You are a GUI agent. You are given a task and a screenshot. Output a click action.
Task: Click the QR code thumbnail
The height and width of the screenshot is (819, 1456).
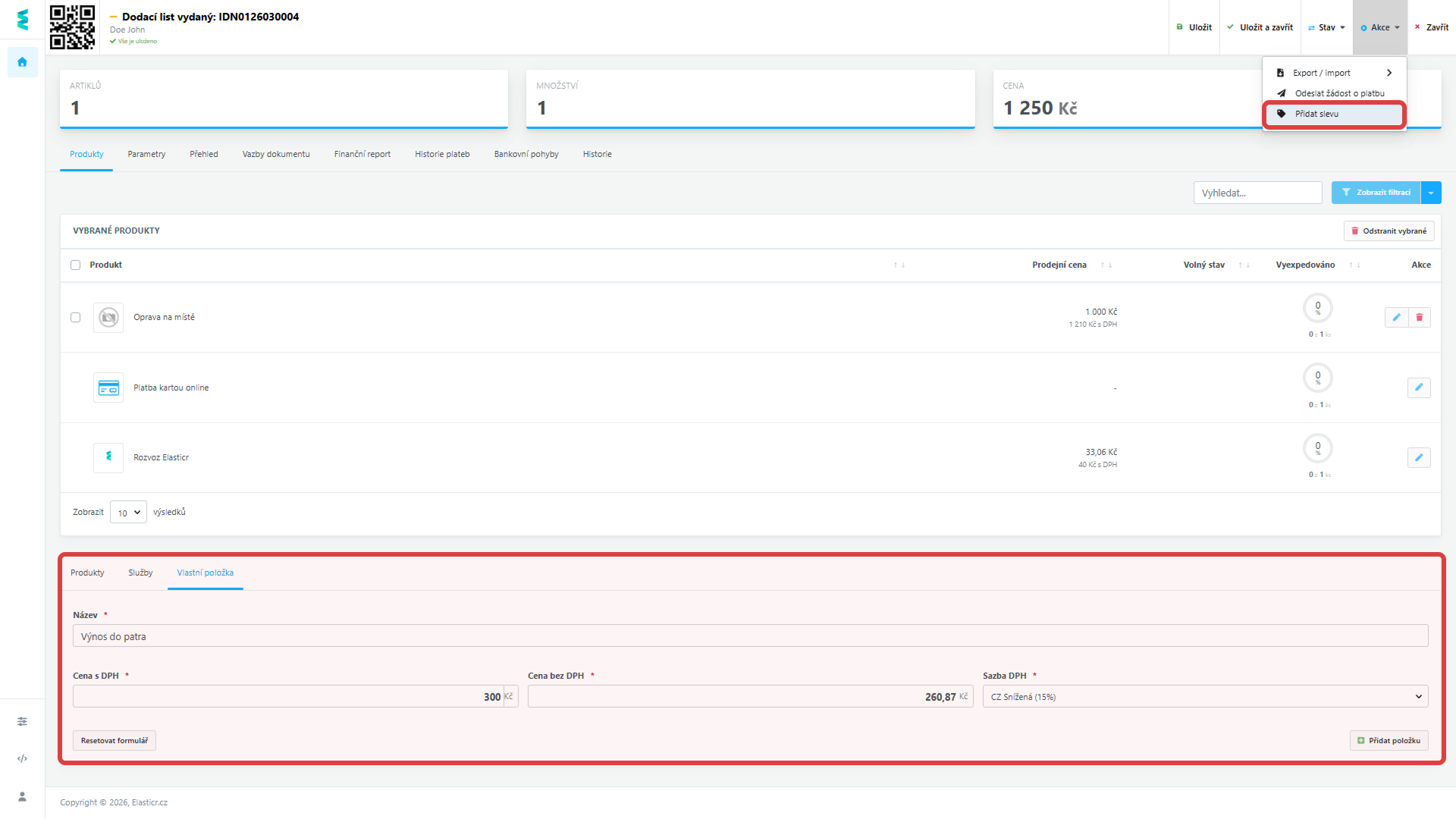pyautogui.click(x=72, y=27)
